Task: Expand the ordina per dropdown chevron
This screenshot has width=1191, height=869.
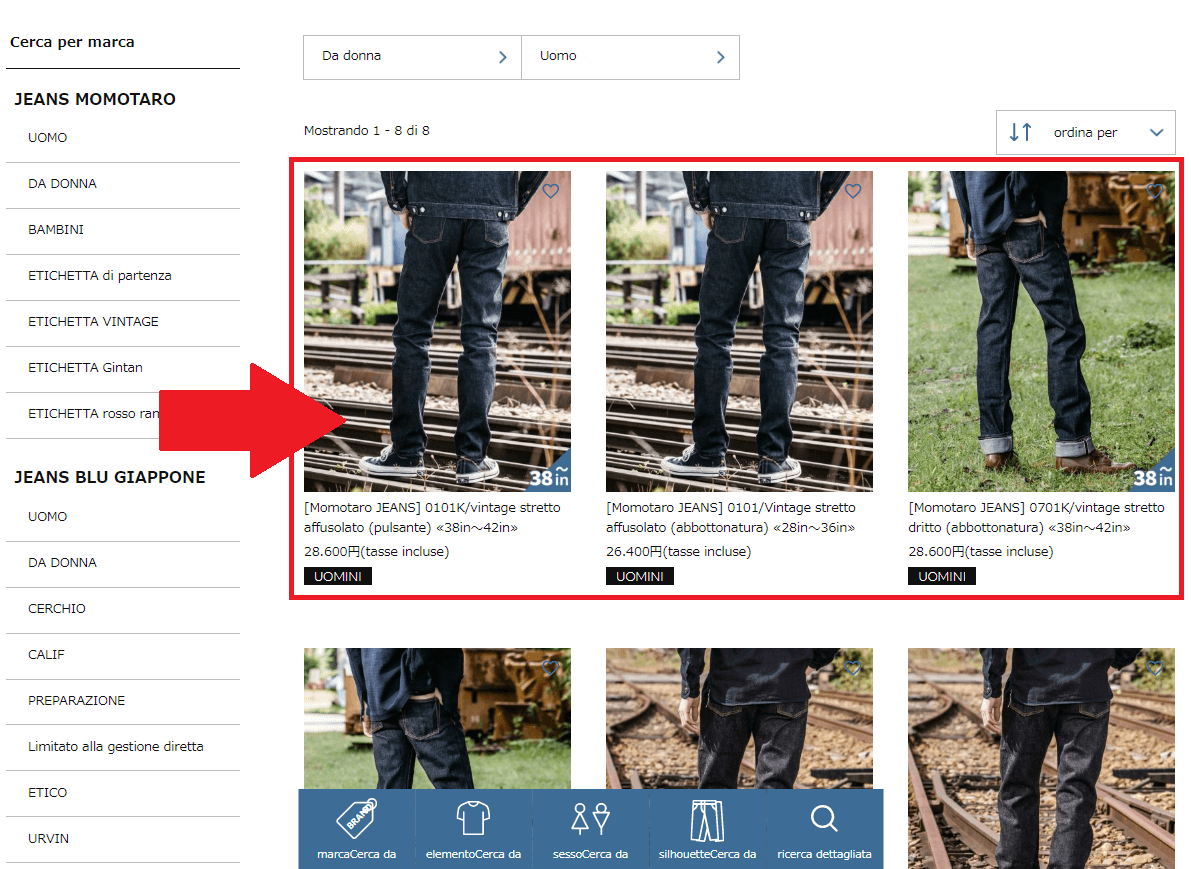Action: click(x=1156, y=132)
